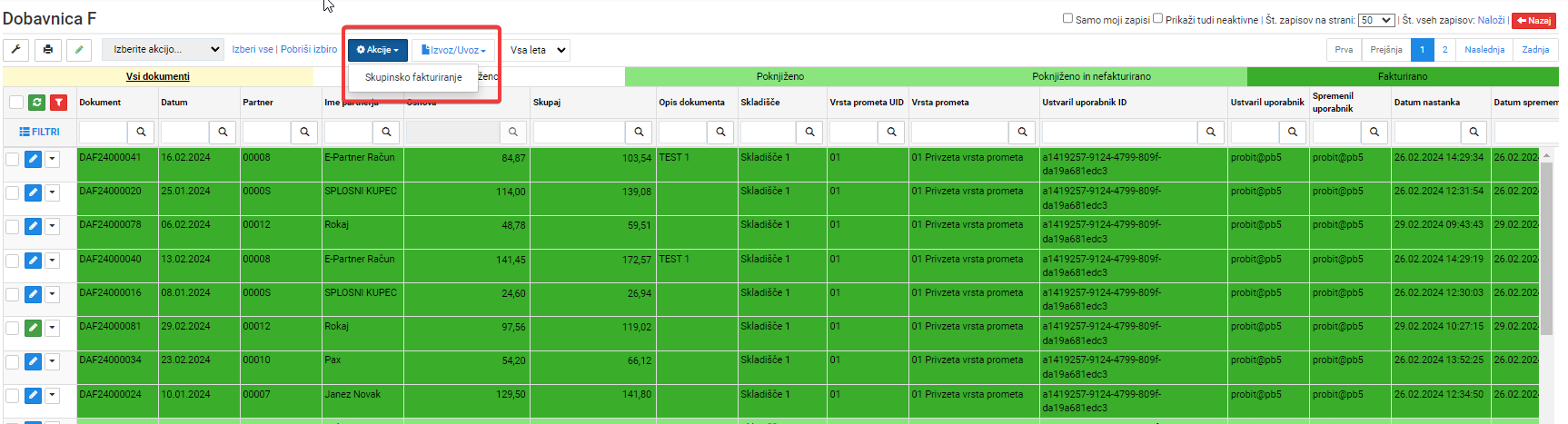Check the row checkbox for DAF24000016
This screenshot has height=424, width=1568.
pyautogui.click(x=12, y=294)
